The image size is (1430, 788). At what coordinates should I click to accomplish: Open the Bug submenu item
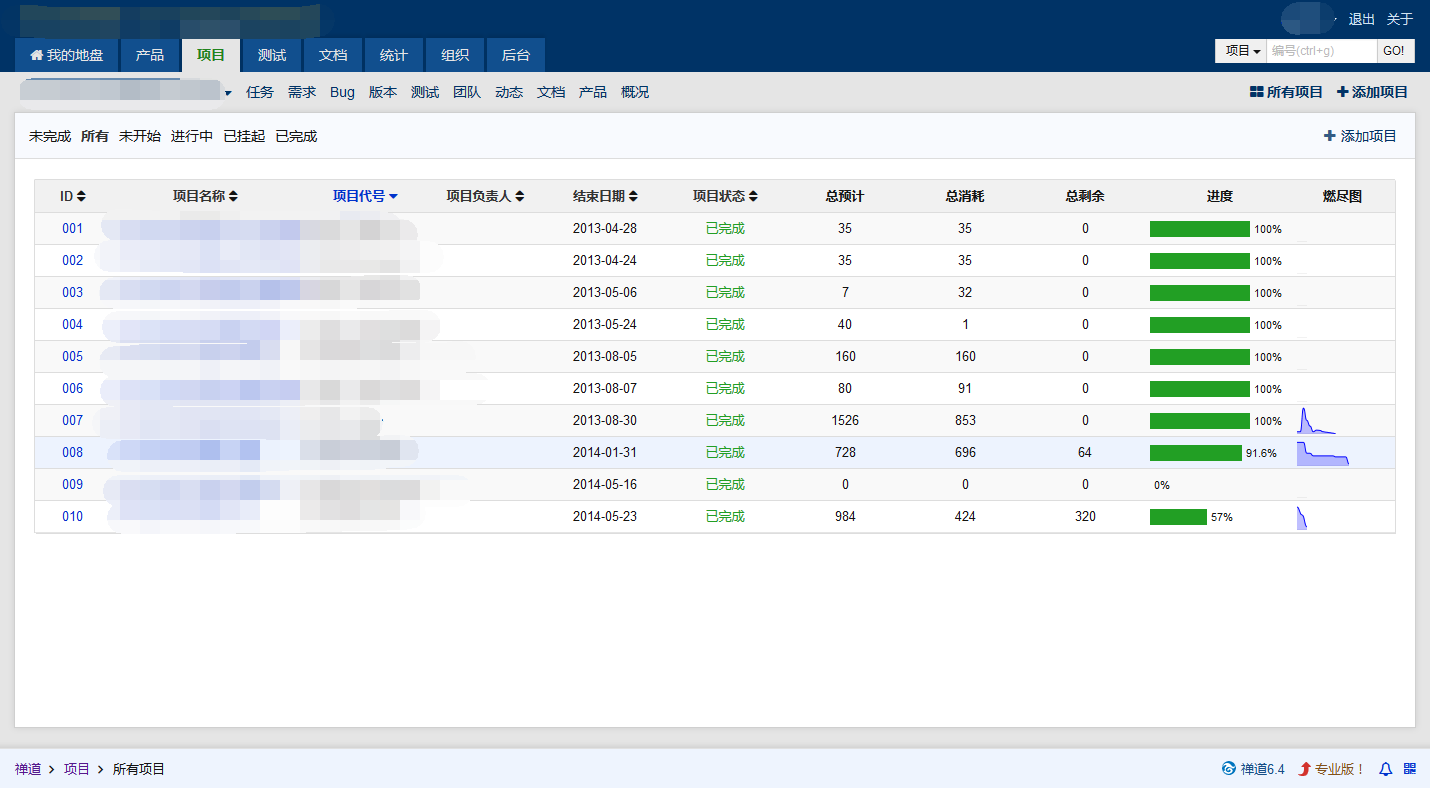coord(342,92)
